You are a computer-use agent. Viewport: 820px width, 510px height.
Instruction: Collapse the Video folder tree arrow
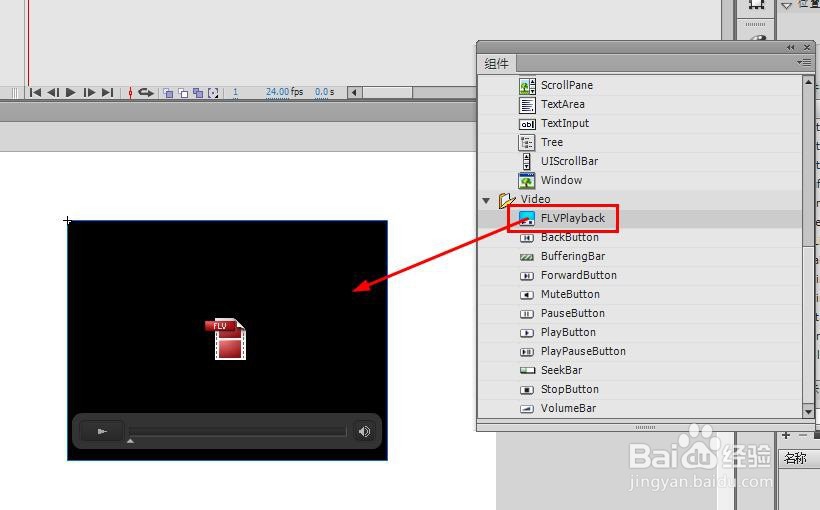pyautogui.click(x=486, y=200)
